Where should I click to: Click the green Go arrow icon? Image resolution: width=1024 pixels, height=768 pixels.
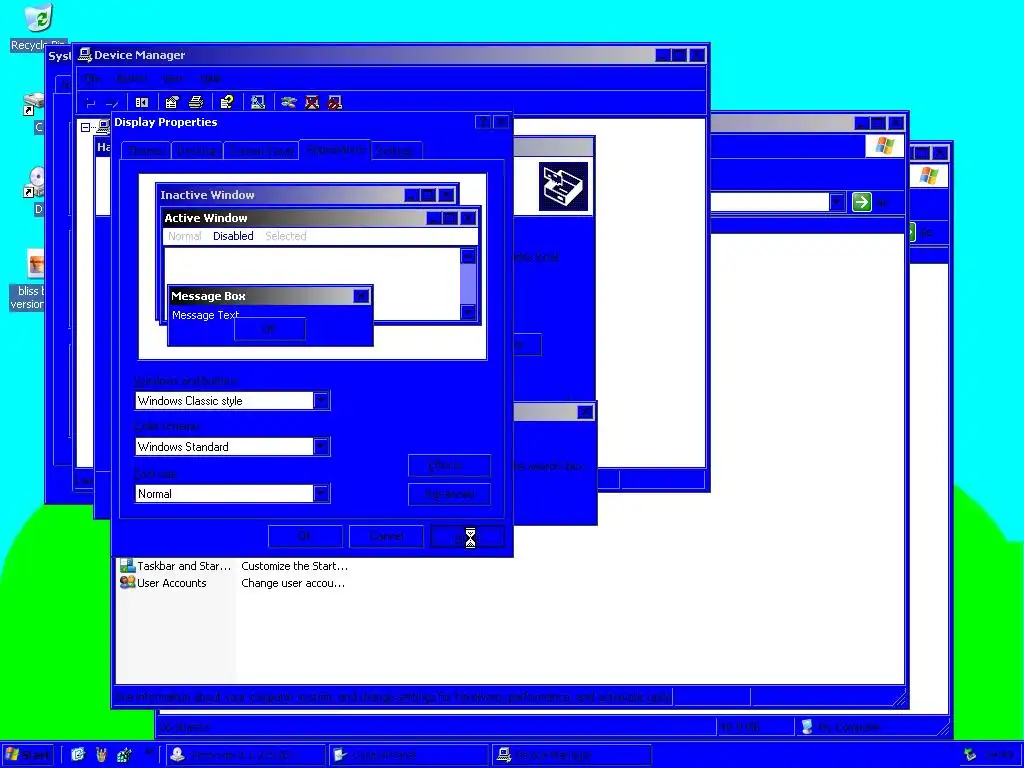[861, 202]
